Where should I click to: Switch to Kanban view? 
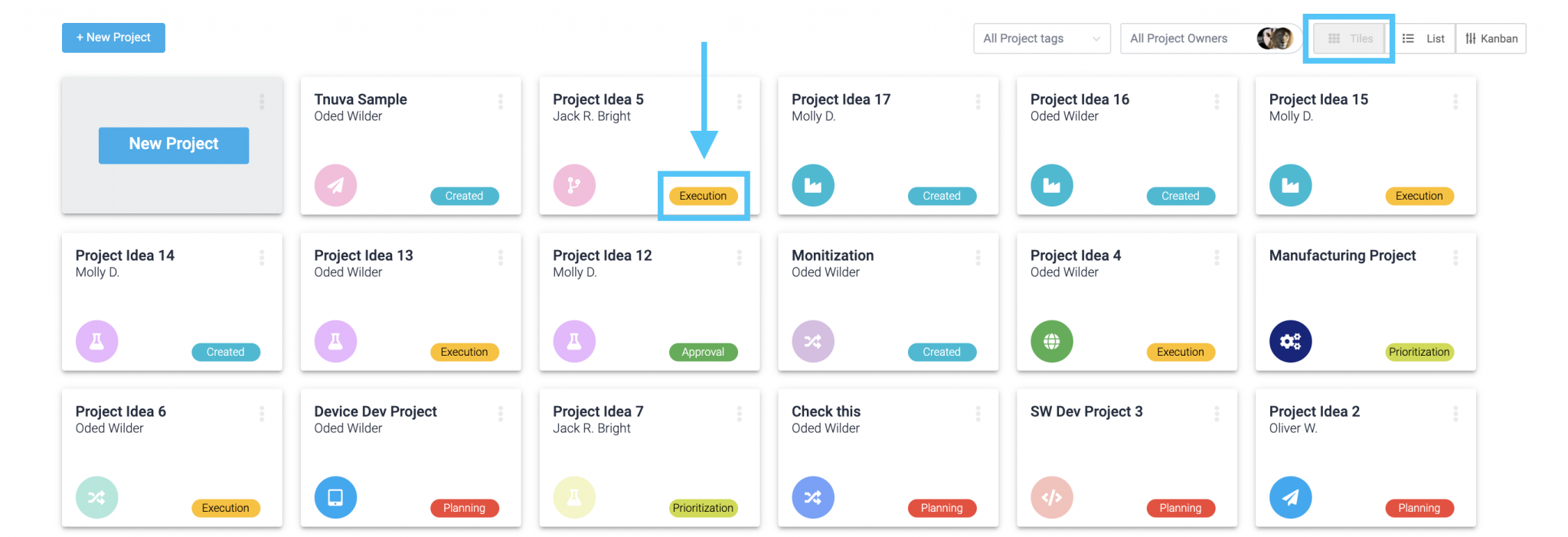(x=1491, y=38)
